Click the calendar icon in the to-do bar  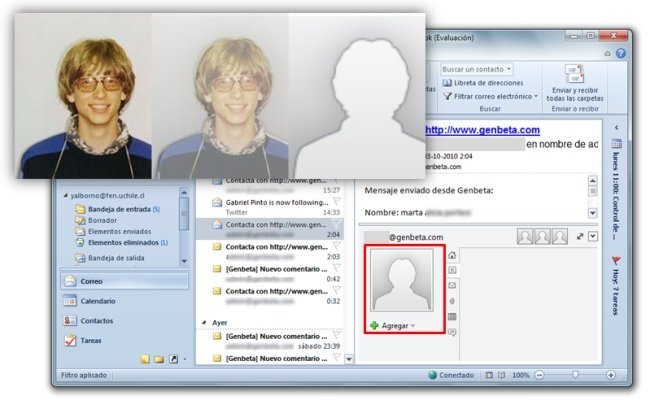pos(616,143)
